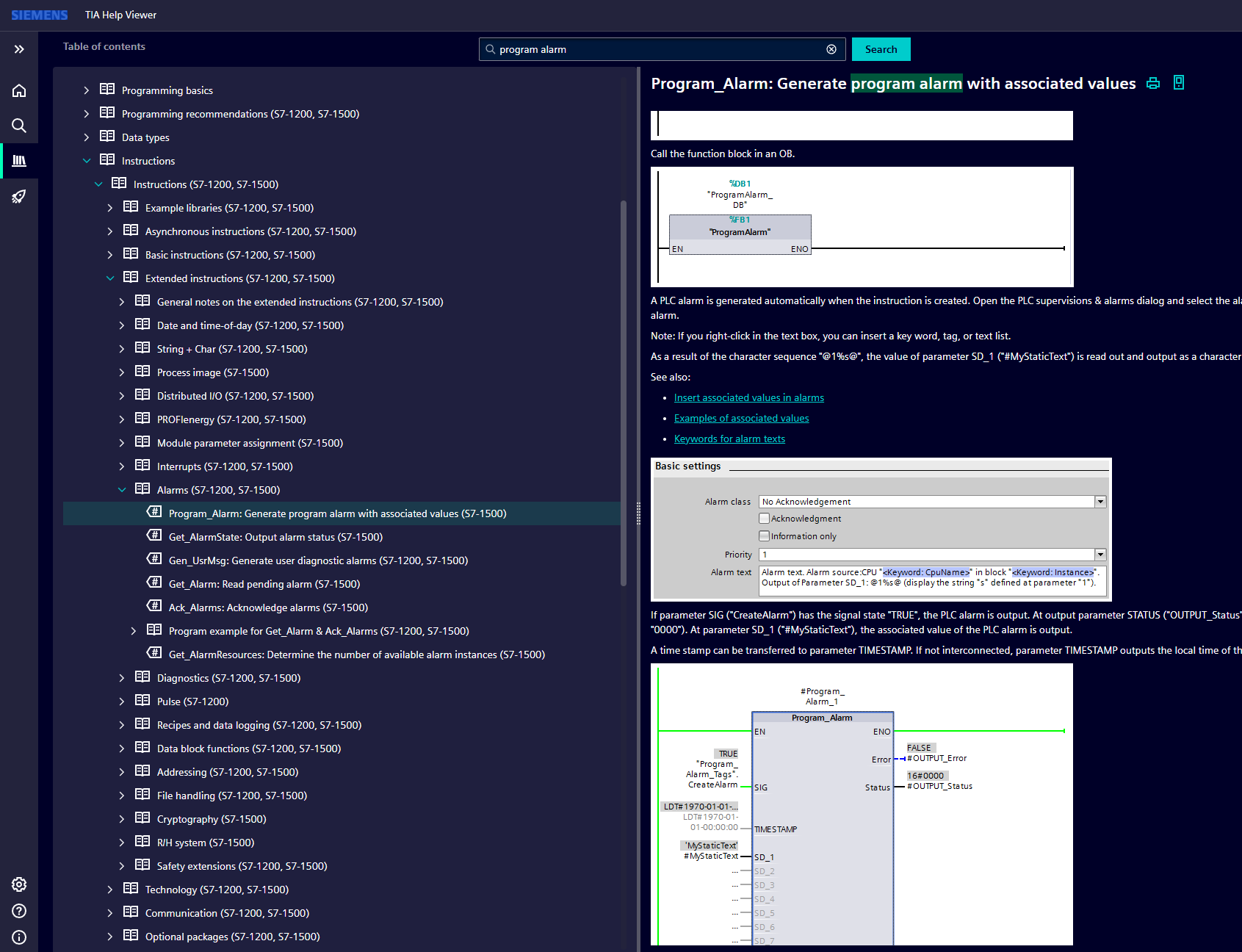Image resolution: width=1242 pixels, height=952 pixels.
Task: Clear the search field text
Action: coord(831,49)
